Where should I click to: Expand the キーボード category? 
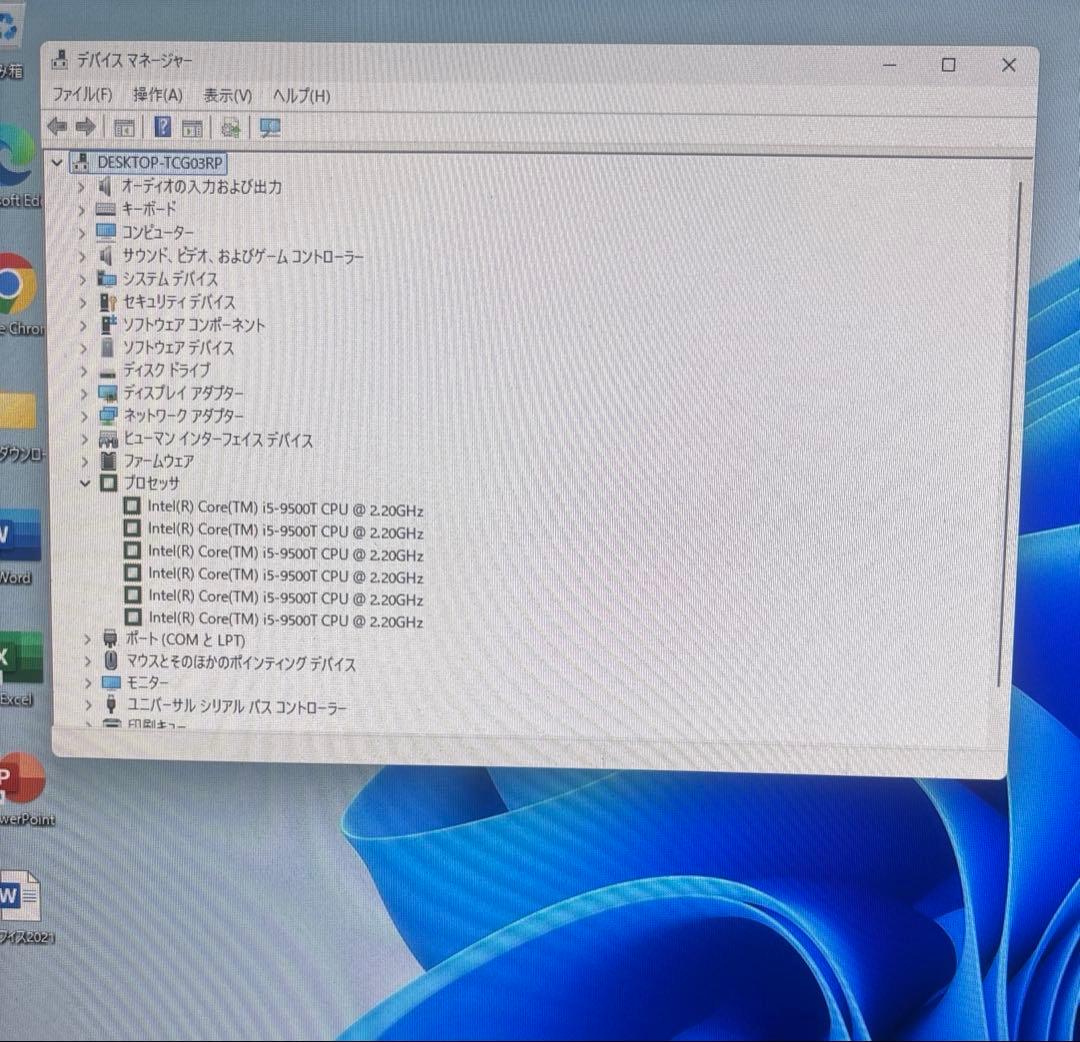pyautogui.click(x=81, y=209)
